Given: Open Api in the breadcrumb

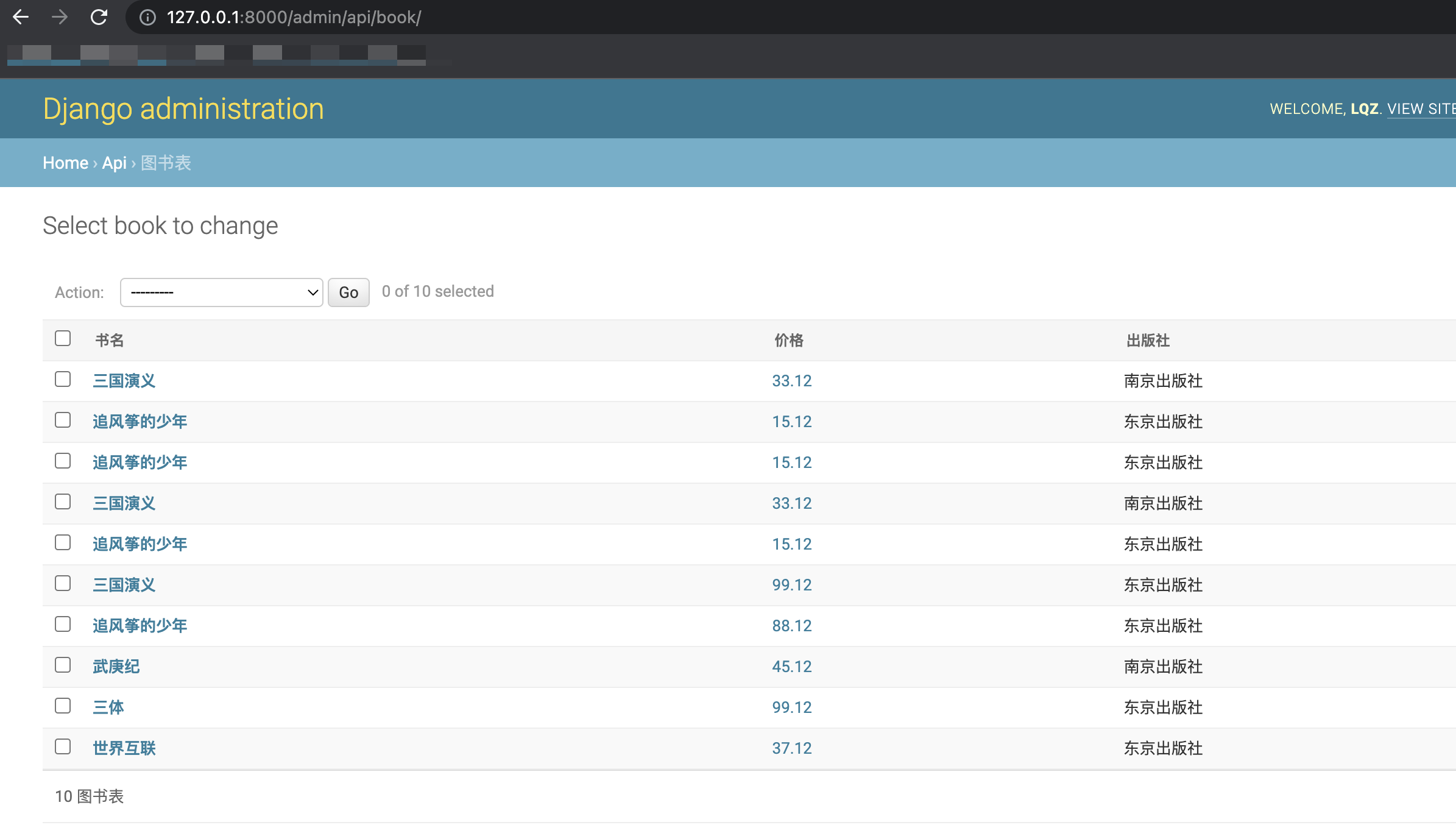Looking at the screenshot, I should coord(114,163).
